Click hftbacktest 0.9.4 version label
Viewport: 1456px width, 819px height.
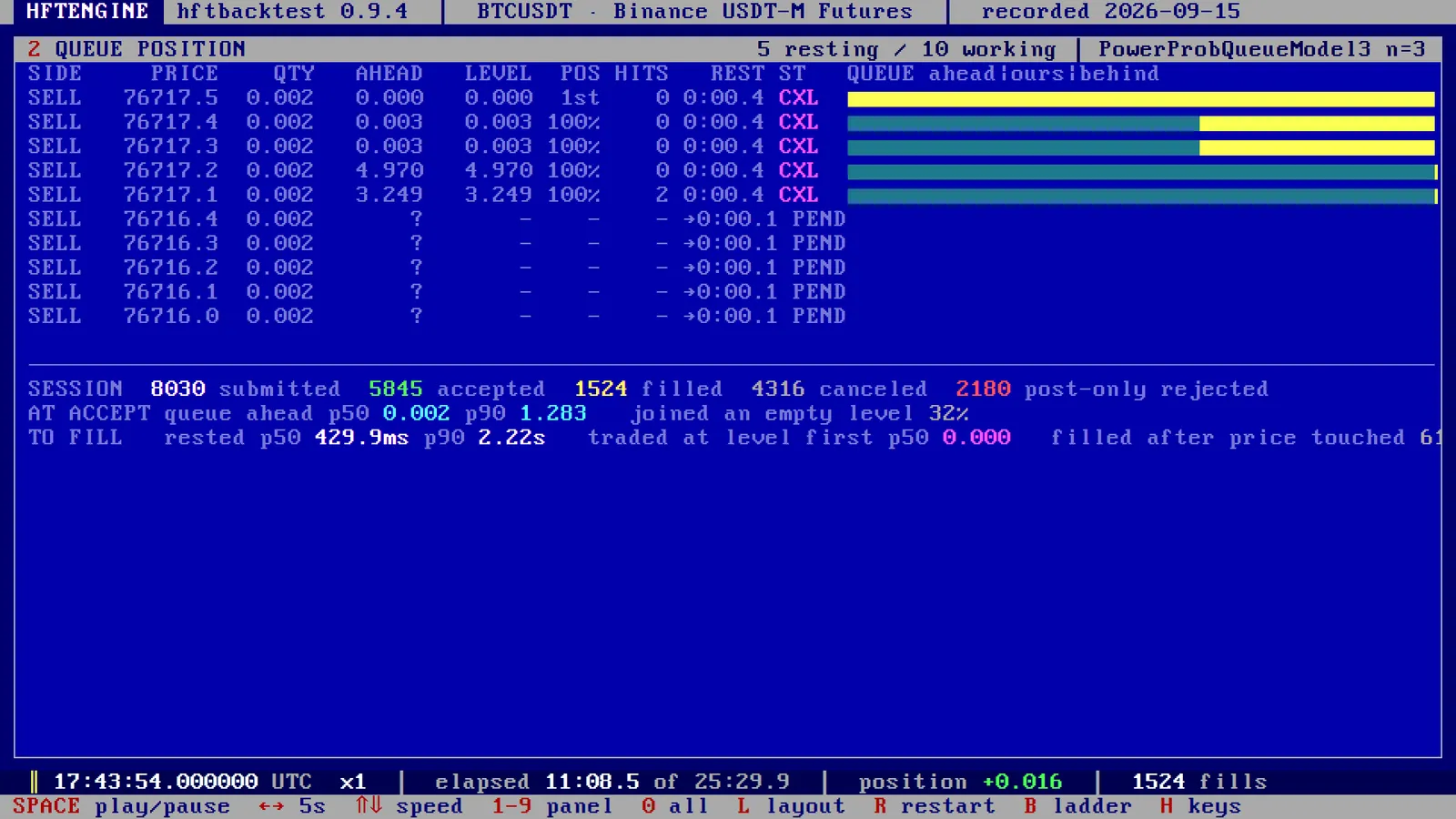point(292,12)
